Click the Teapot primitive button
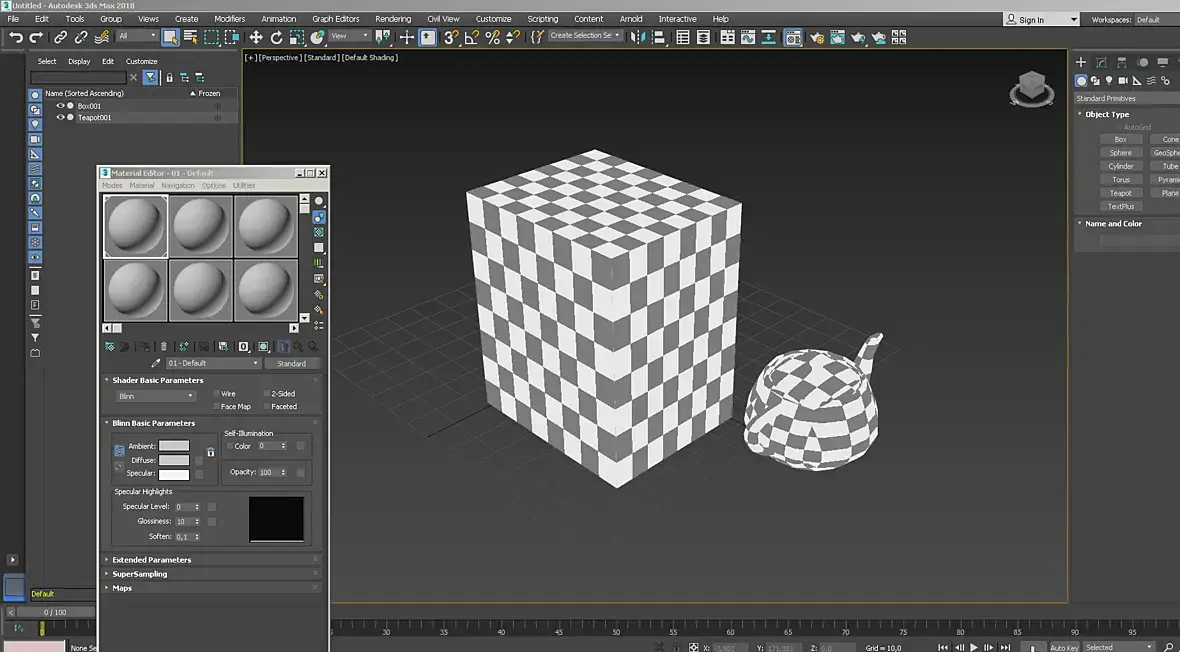The height and width of the screenshot is (652, 1180). [1120, 193]
